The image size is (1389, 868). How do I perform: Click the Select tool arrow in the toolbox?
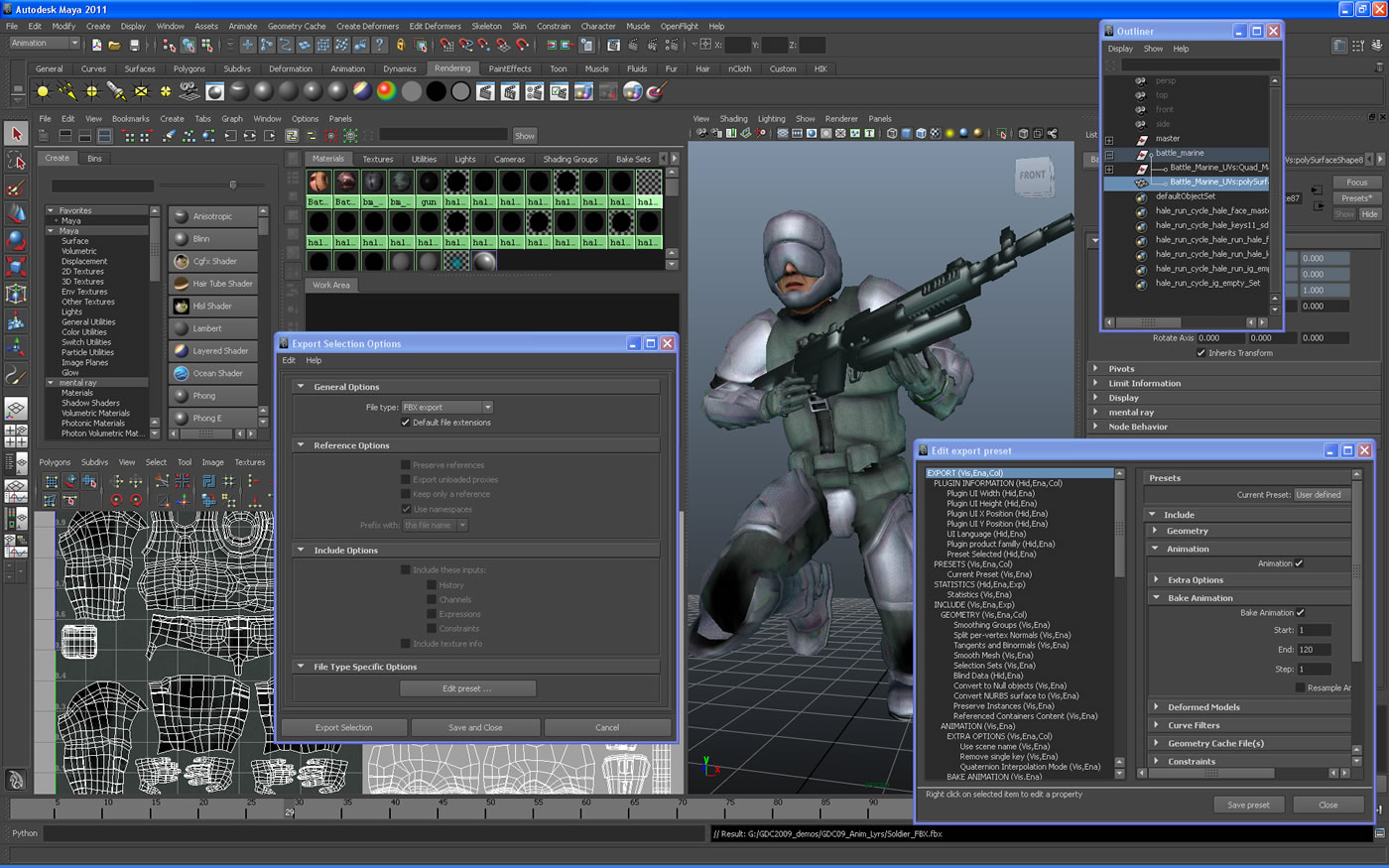tap(15, 132)
